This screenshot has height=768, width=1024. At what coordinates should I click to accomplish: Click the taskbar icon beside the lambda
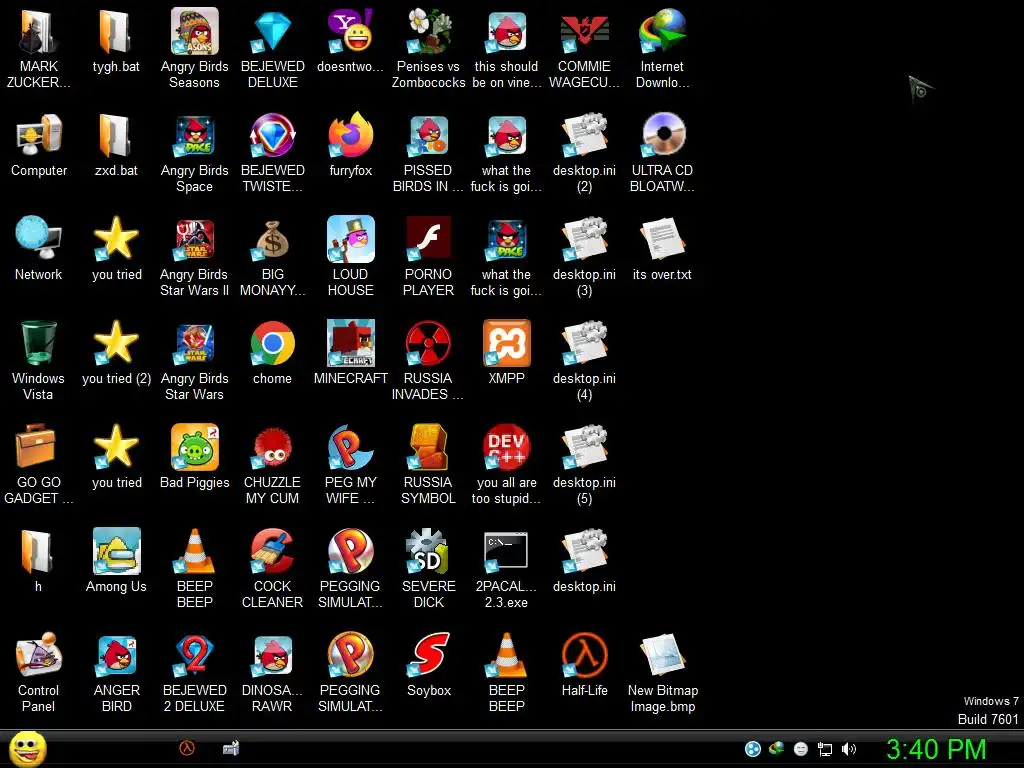231,748
